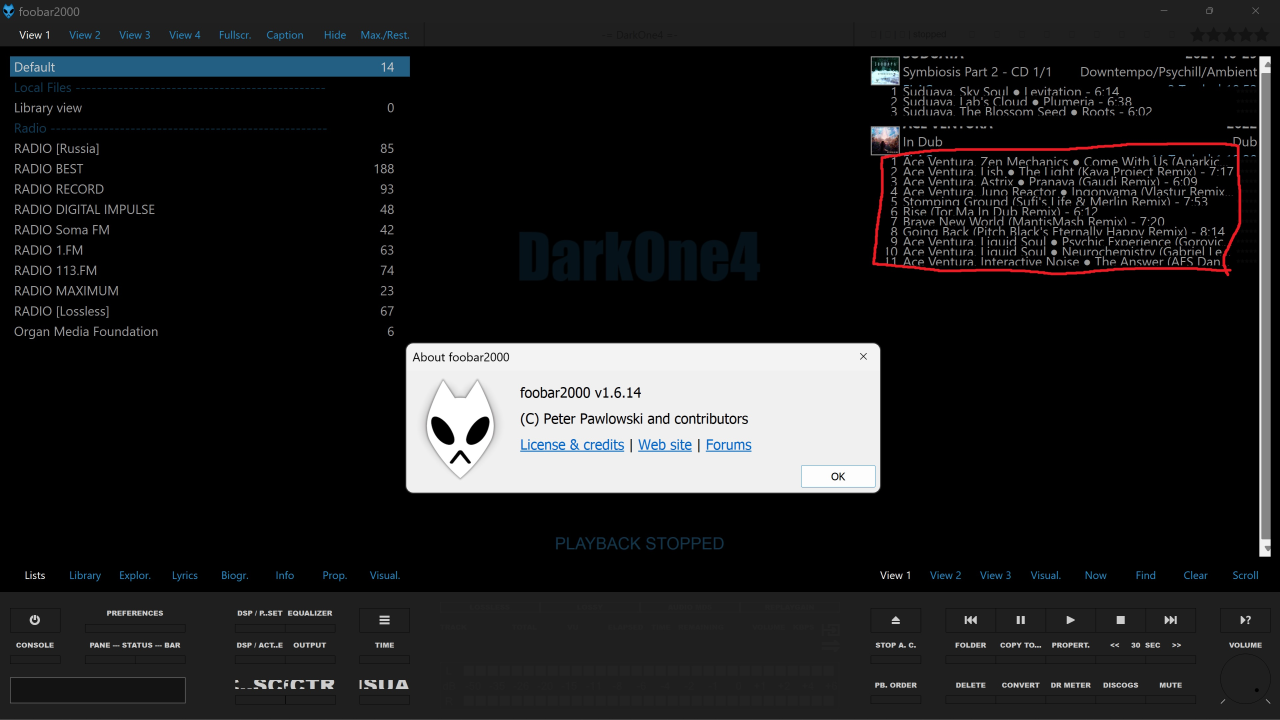Pause playback with the pause icon
The height and width of the screenshot is (720, 1280).
click(1020, 620)
